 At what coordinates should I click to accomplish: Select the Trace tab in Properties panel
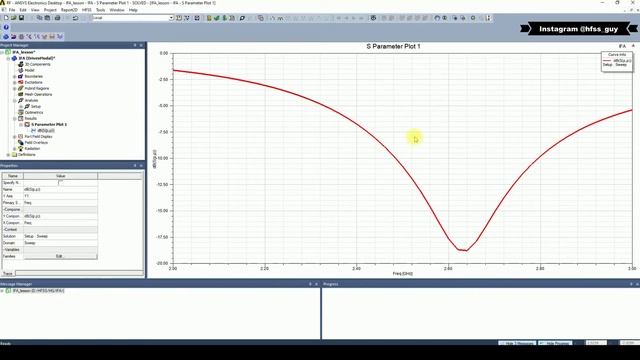[7, 273]
